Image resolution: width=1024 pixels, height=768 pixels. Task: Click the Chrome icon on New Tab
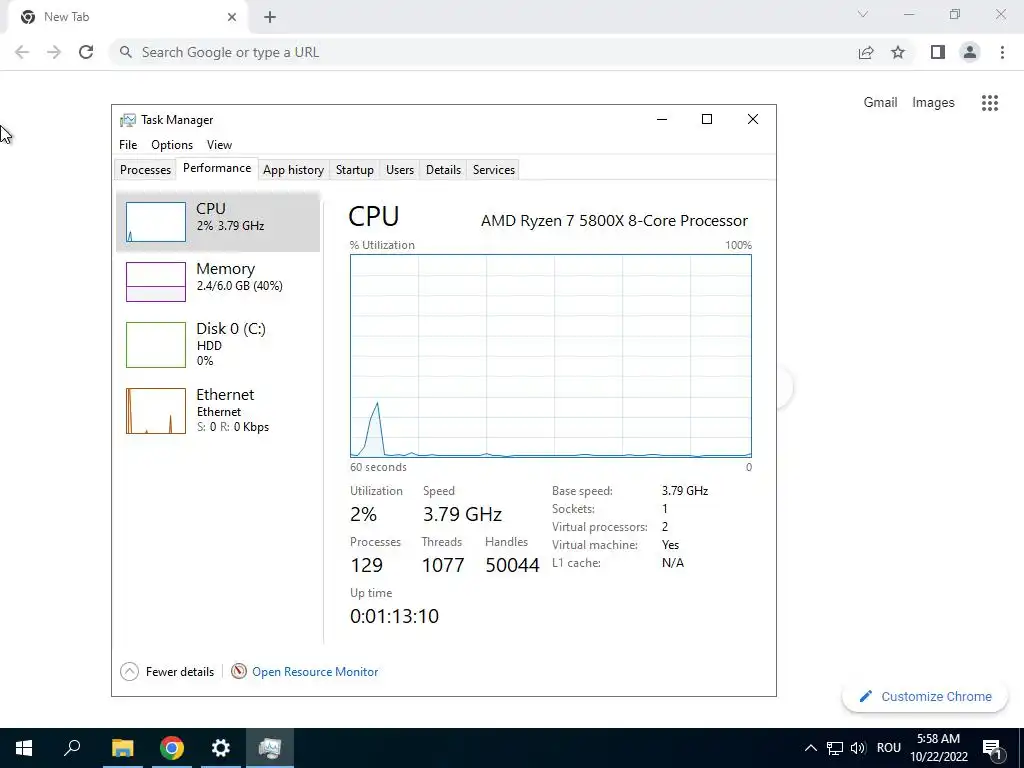(28, 17)
